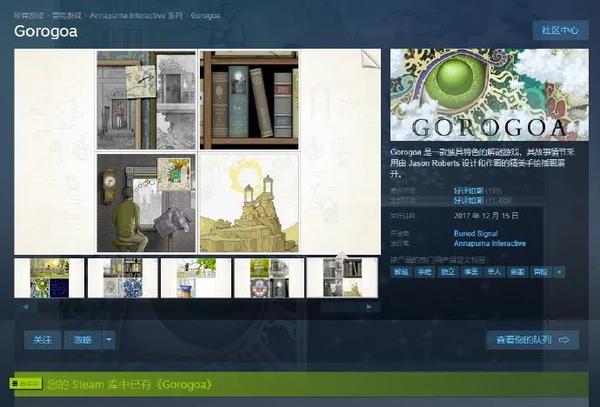Screen dimensions: 600x407
Task: Click the 忽略 ignore button
Action: pyautogui.click(x=83, y=340)
